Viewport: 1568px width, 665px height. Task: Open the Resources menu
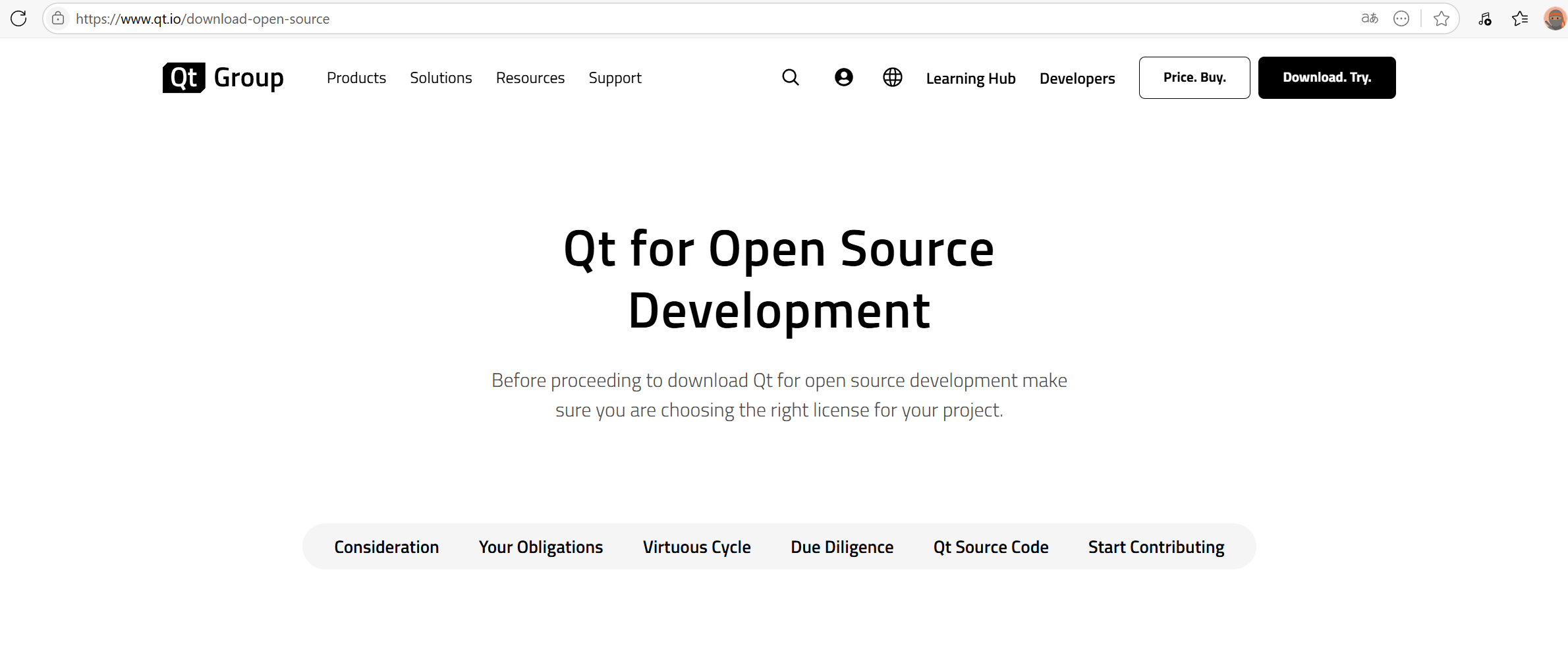(x=530, y=78)
